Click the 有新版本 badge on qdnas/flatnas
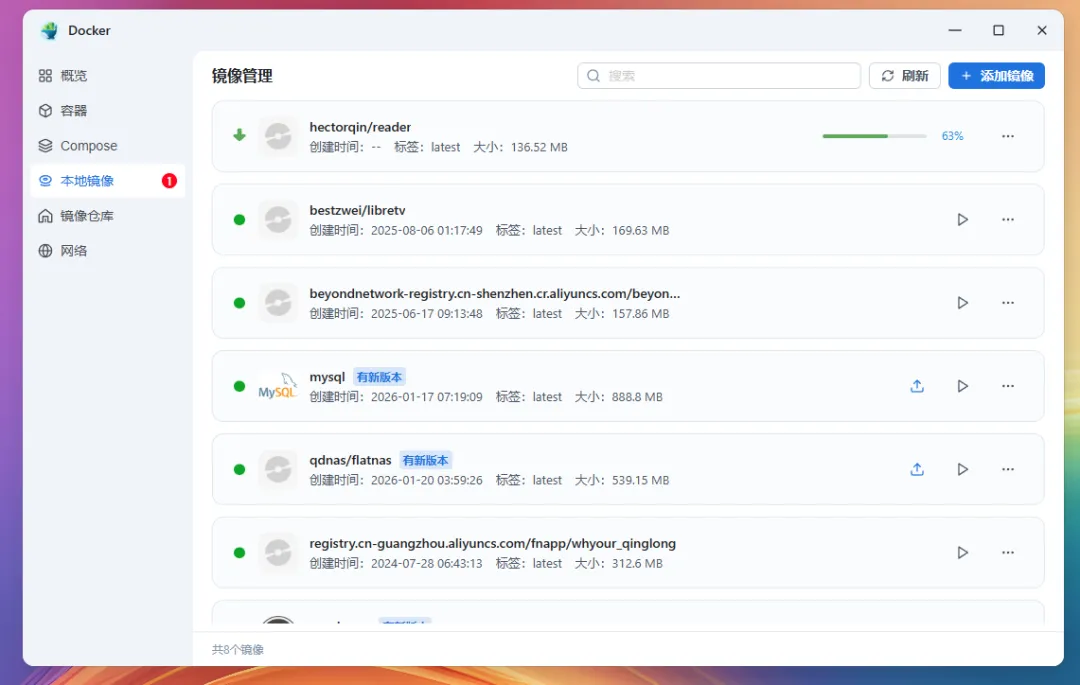 point(425,461)
